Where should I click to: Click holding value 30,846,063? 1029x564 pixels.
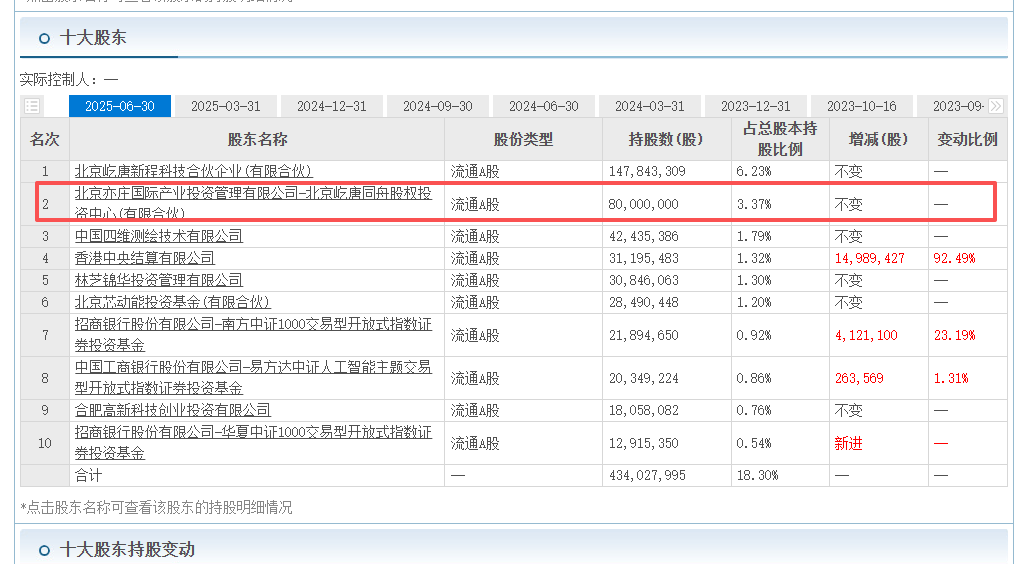click(643, 280)
